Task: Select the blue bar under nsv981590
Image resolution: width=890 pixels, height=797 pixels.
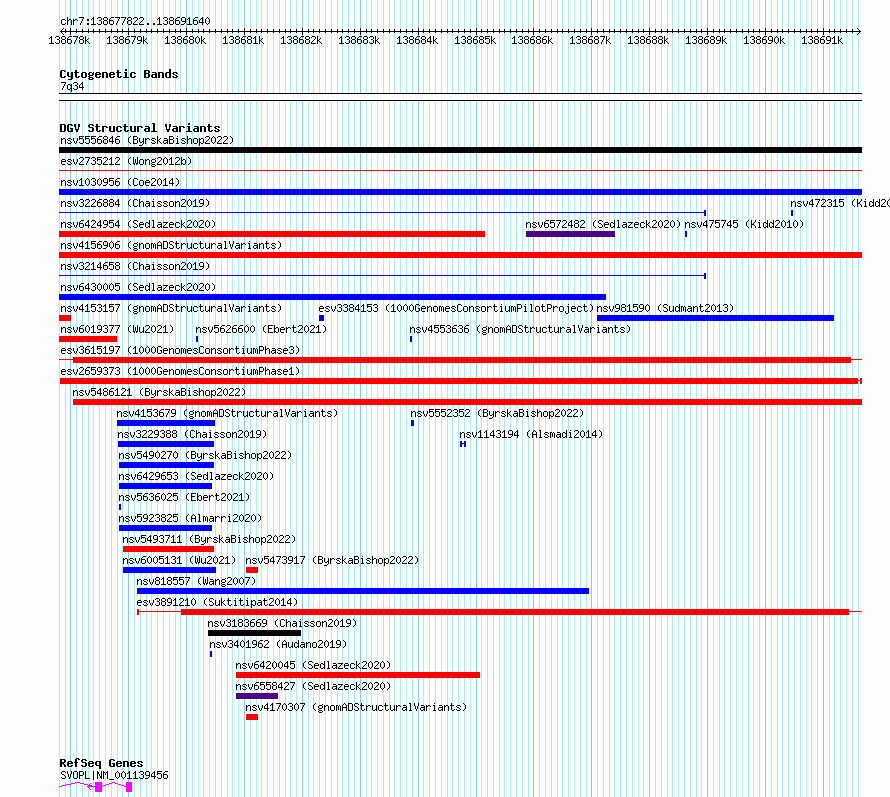Action: point(715,318)
